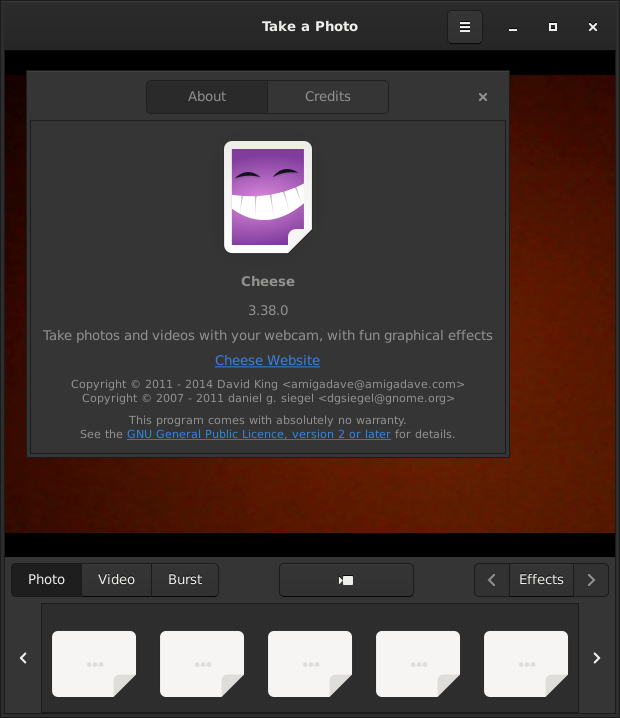Image resolution: width=620 pixels, height=718 pixels.
Task: Go to previous effects page
Action: click(491, 580)
